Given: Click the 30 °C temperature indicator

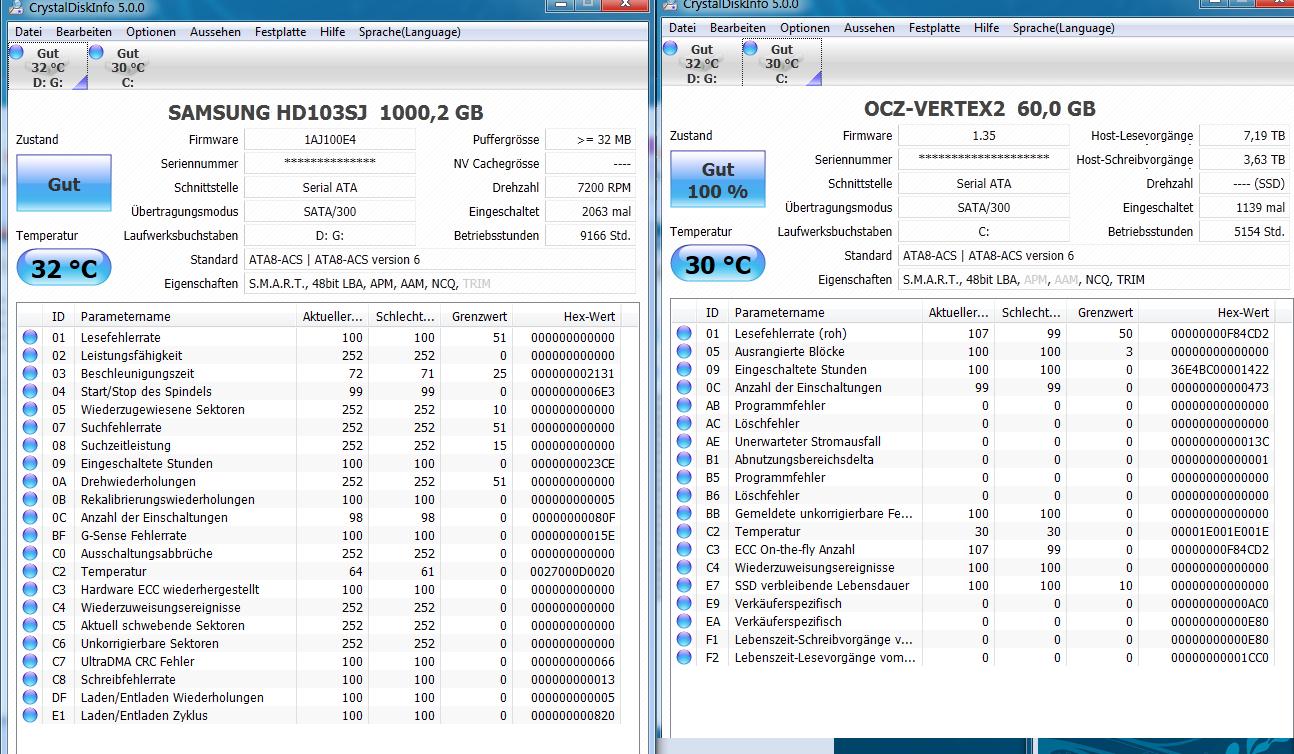Looking at the screenshot, I should coord(718,264).
